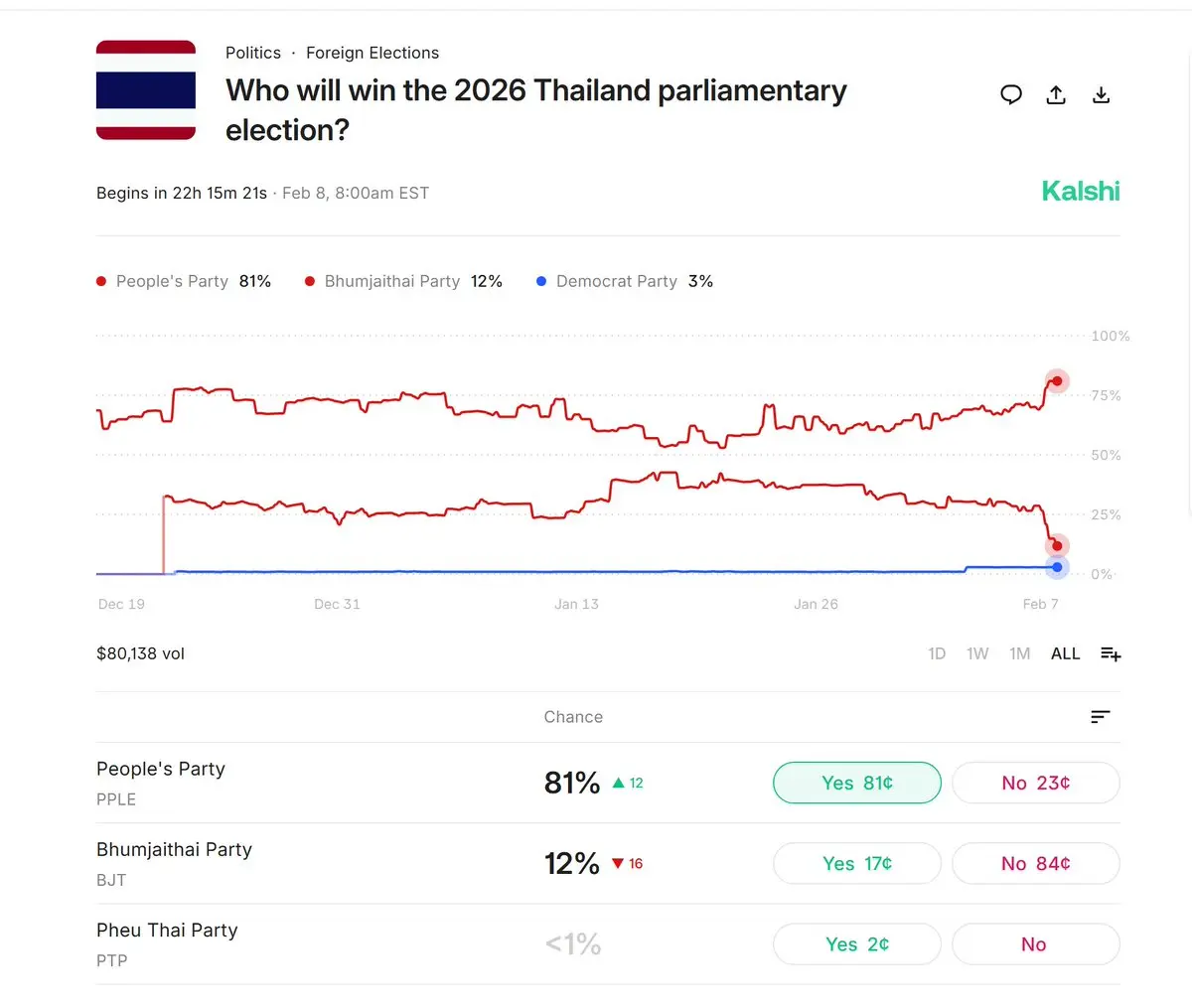Open the Foreign Elections category link

[x=372, y=53]
